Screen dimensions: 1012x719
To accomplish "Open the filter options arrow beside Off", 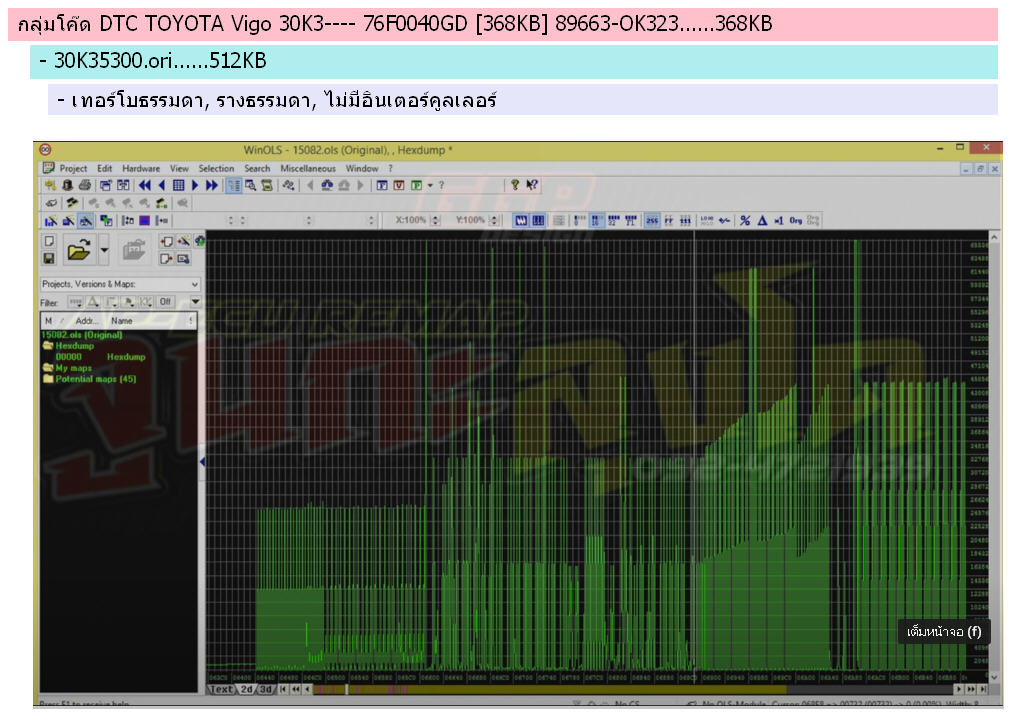I will coord(195,301).
